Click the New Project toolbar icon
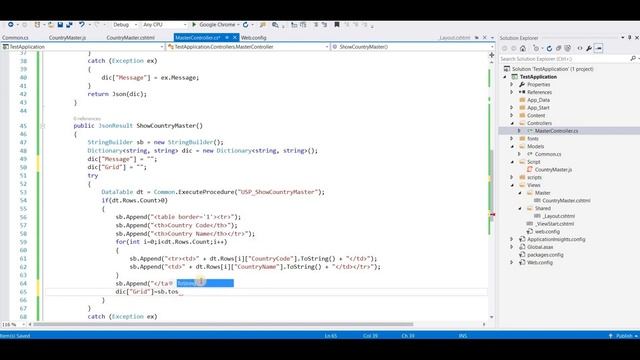This screenshot has height=360, width=640. point(37,25)
